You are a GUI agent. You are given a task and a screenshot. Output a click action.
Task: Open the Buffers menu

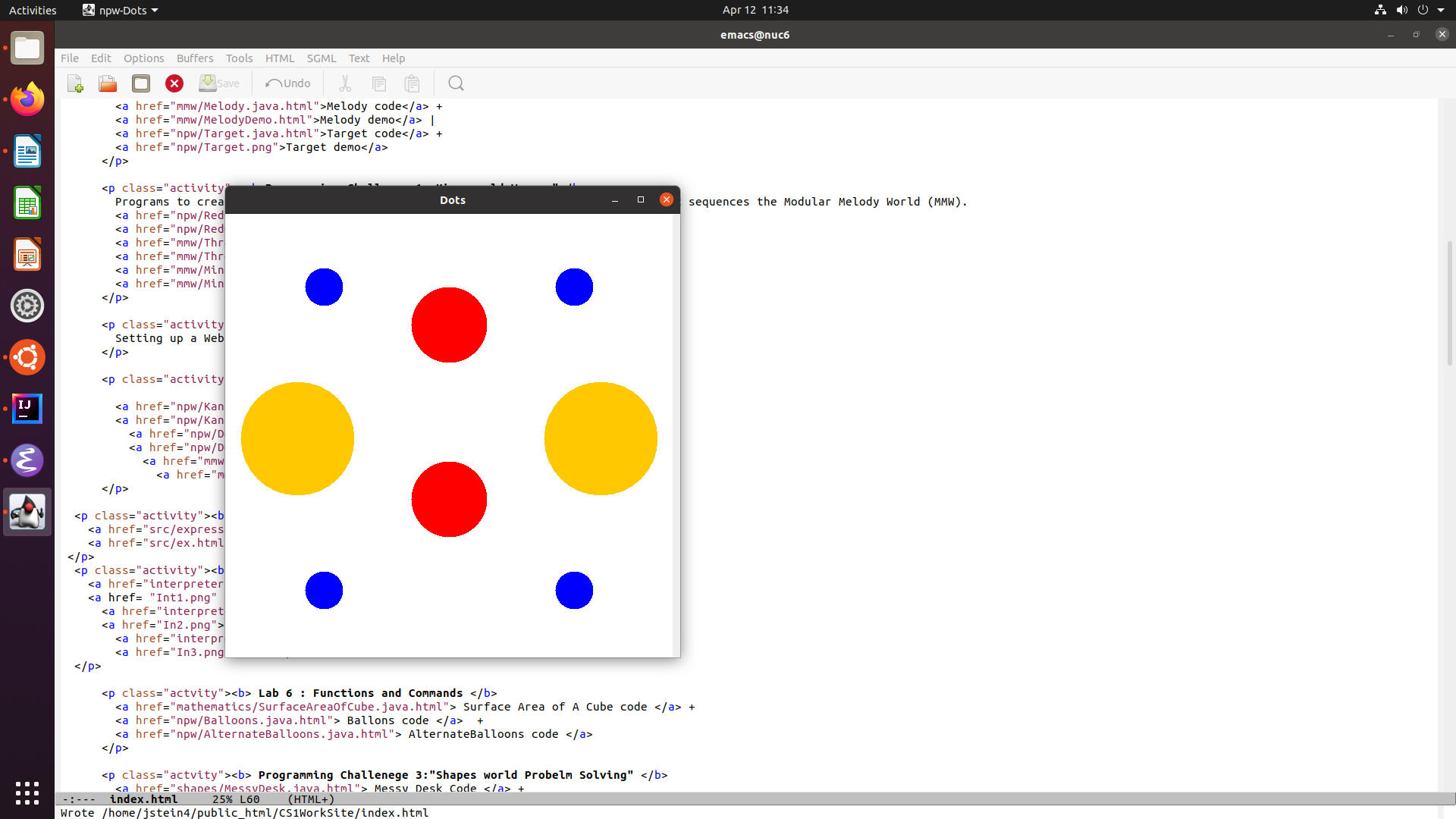coord(195,58)
